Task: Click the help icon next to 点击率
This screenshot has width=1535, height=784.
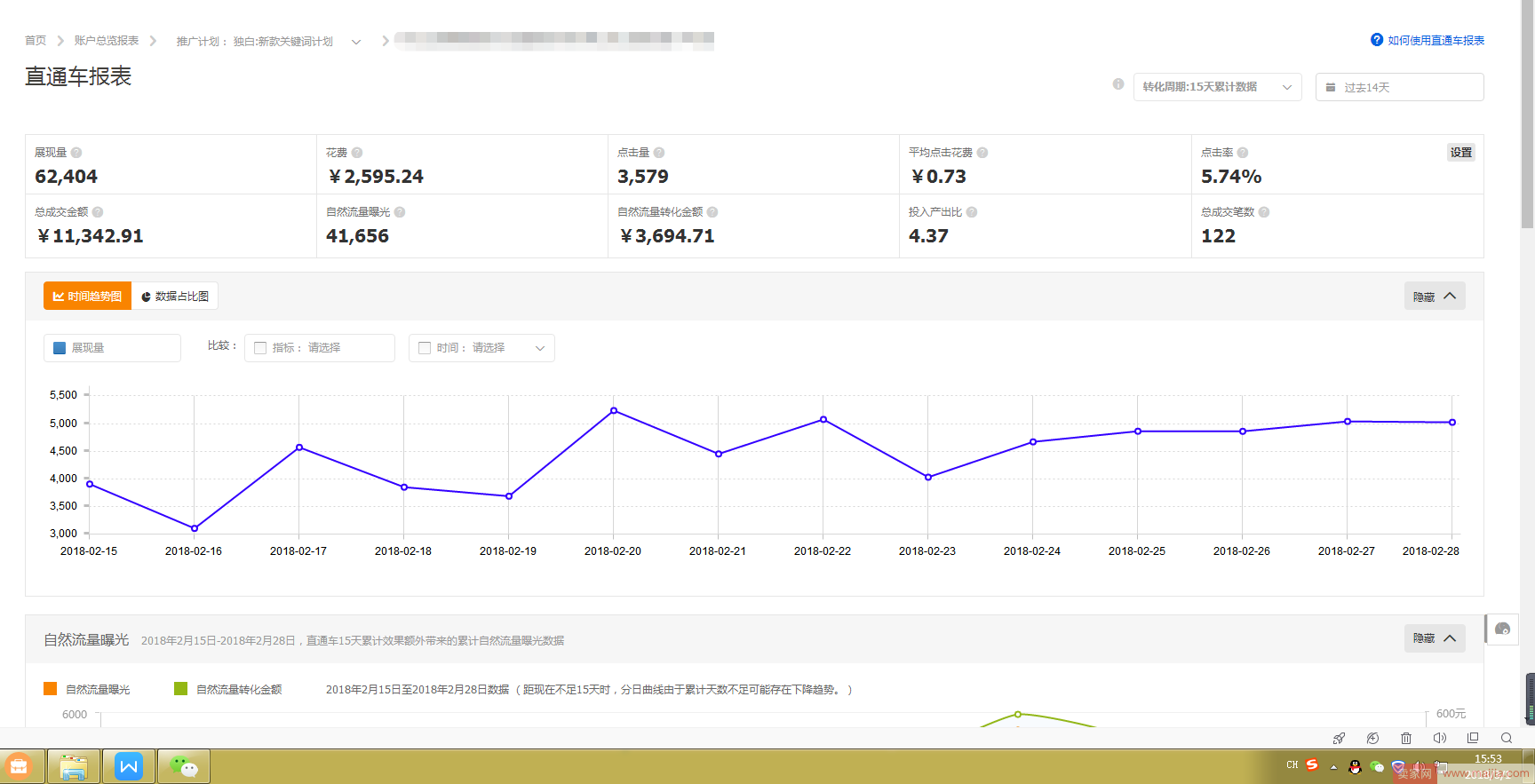Action: click(1243, 153)
